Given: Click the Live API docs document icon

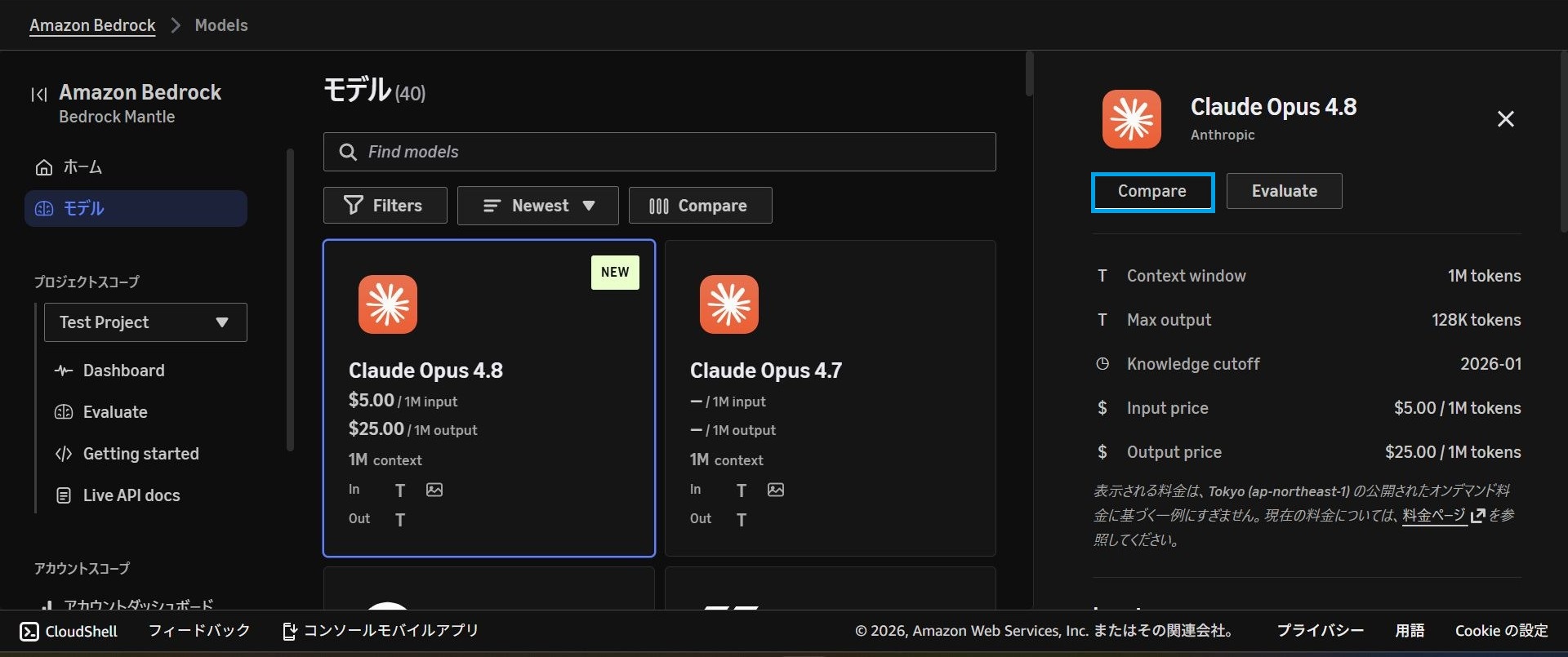Looking at the screenshot, I should click(x=64, y=495).
